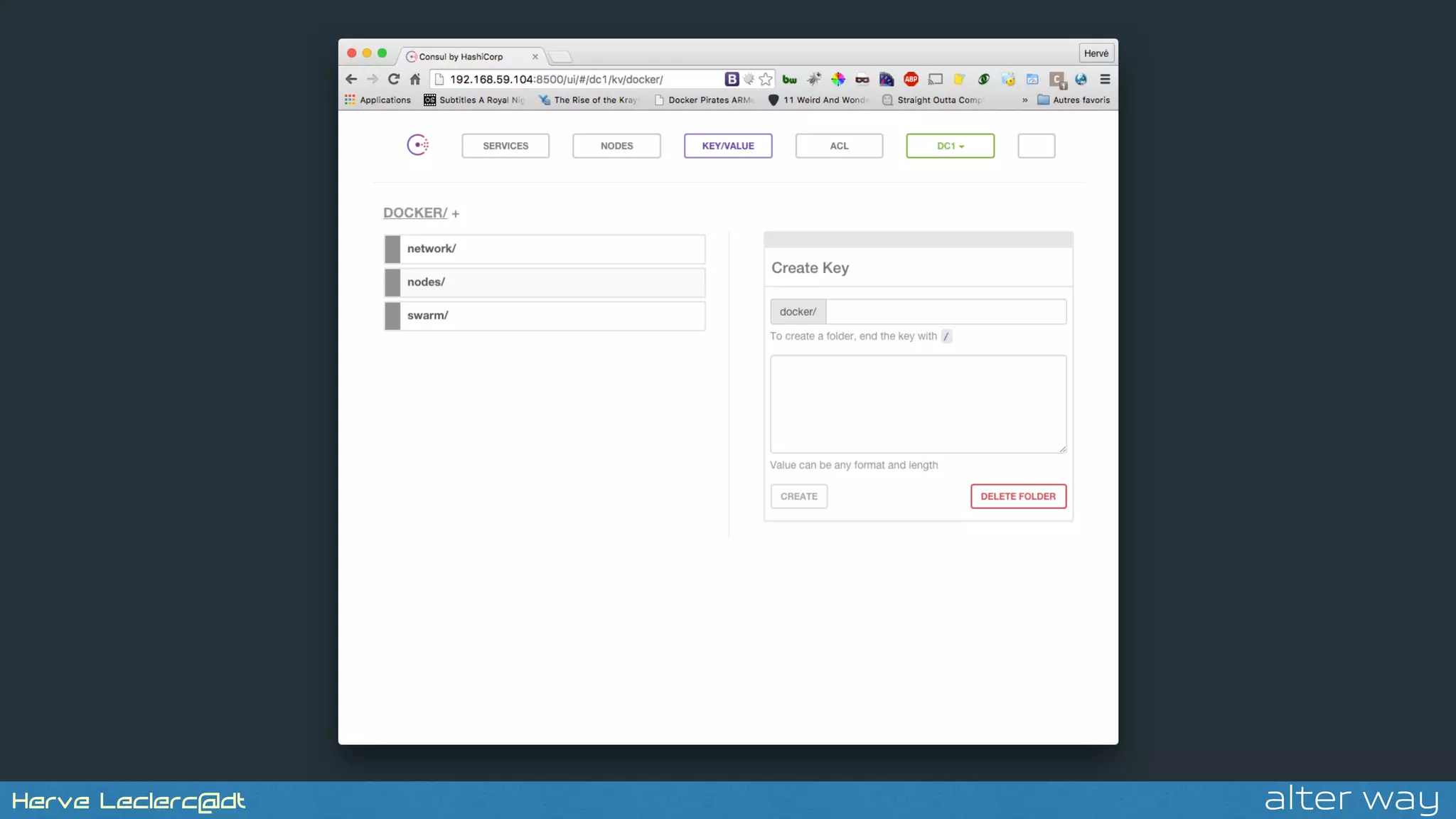Expand the DC1 datacenter dropdown
This screenshot has width=1456, height=819.
950,146
